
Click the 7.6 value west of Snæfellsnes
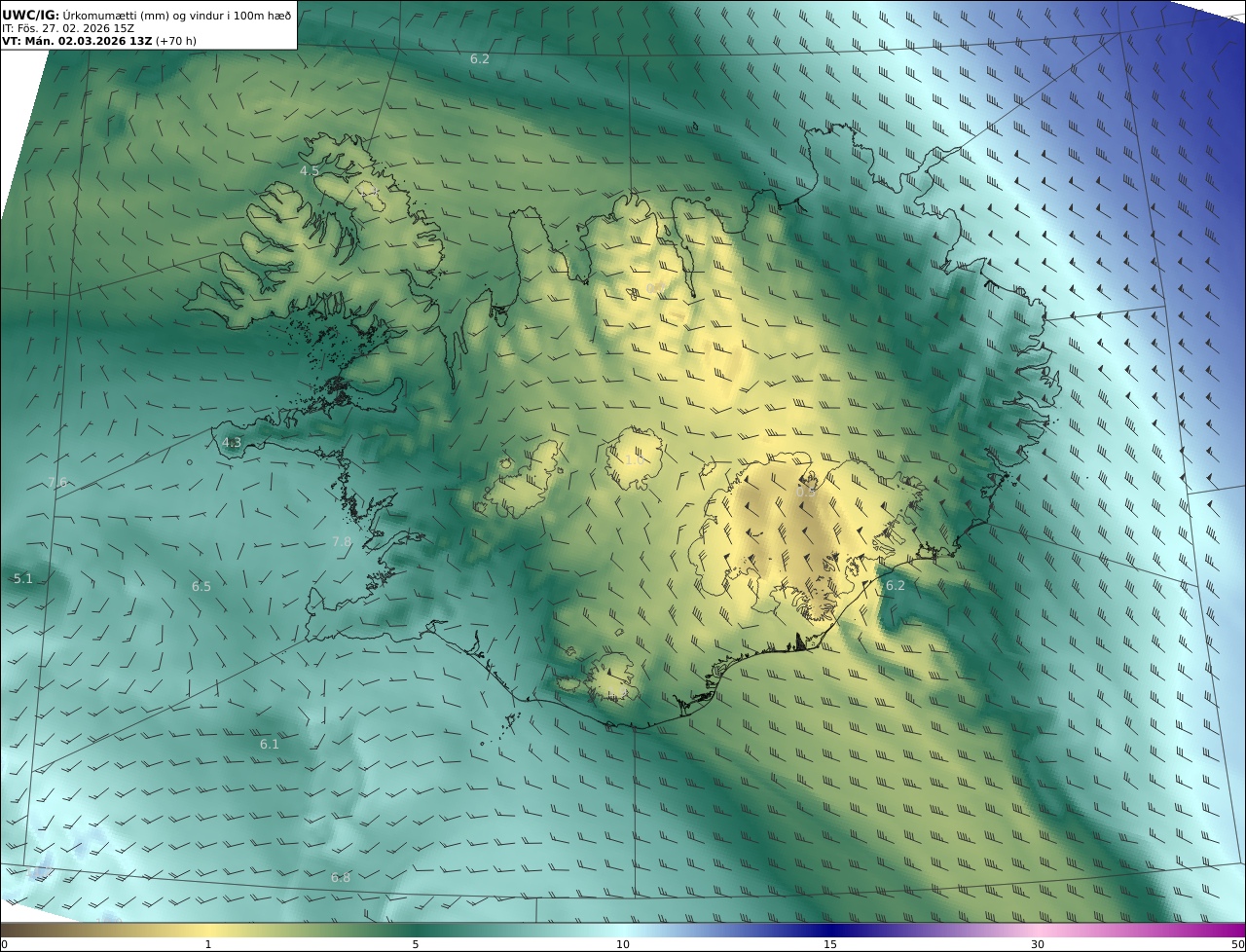(x=57, y=484)
